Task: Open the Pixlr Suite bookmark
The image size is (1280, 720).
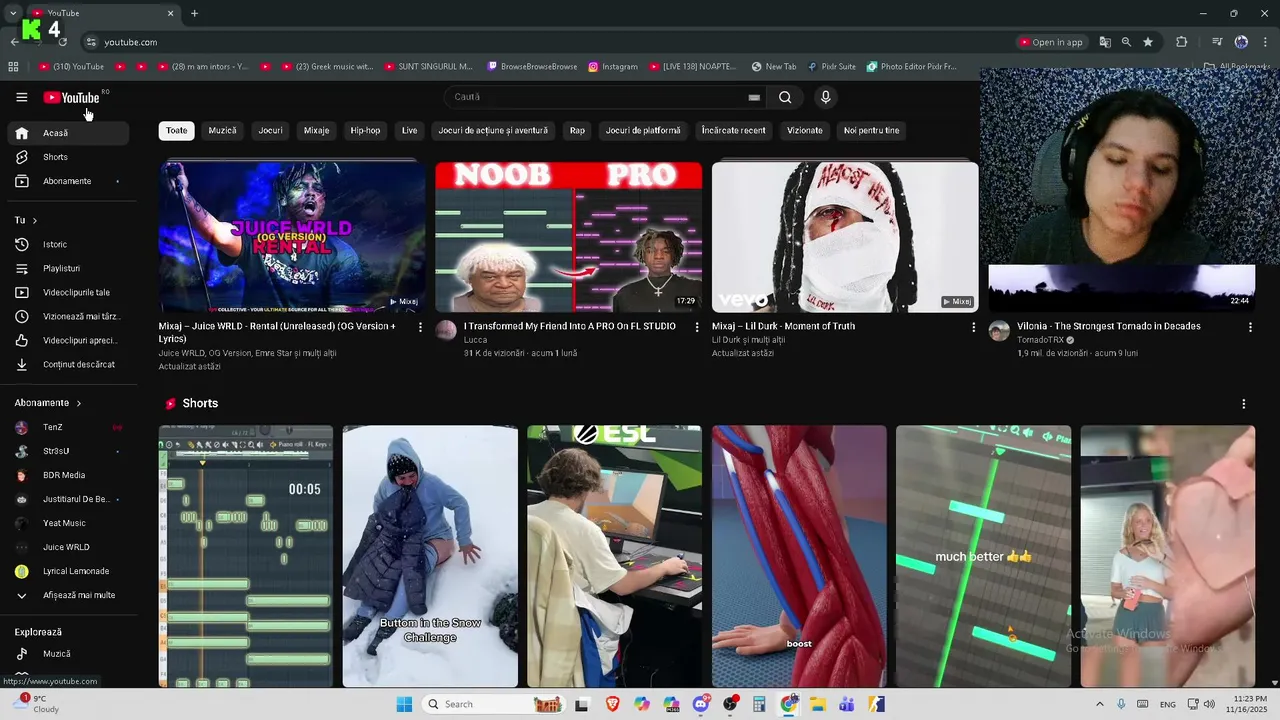Action: point(831,67)
